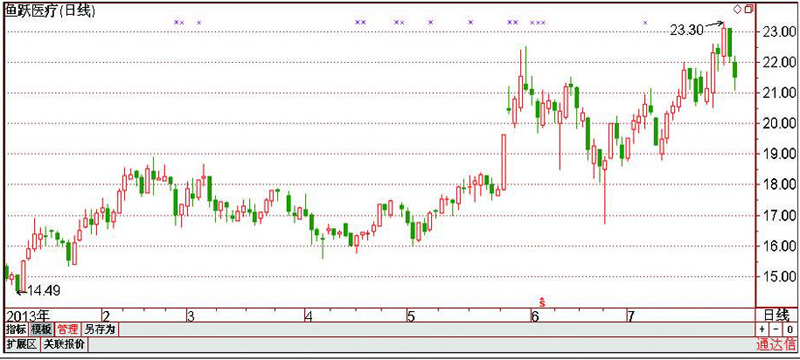
Task: Click month 5 on the time axis
Action: coord(411,316)
